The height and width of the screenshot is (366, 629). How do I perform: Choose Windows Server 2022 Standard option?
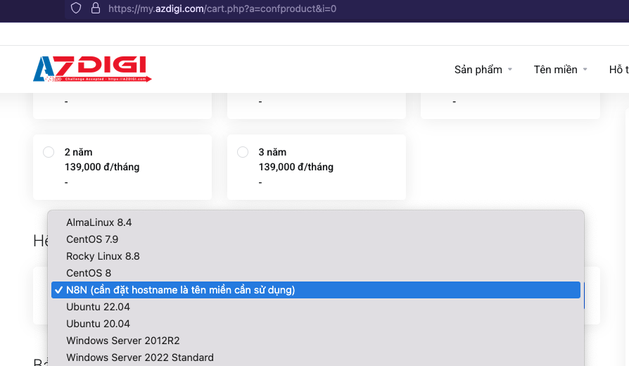(x=316, y=357)
